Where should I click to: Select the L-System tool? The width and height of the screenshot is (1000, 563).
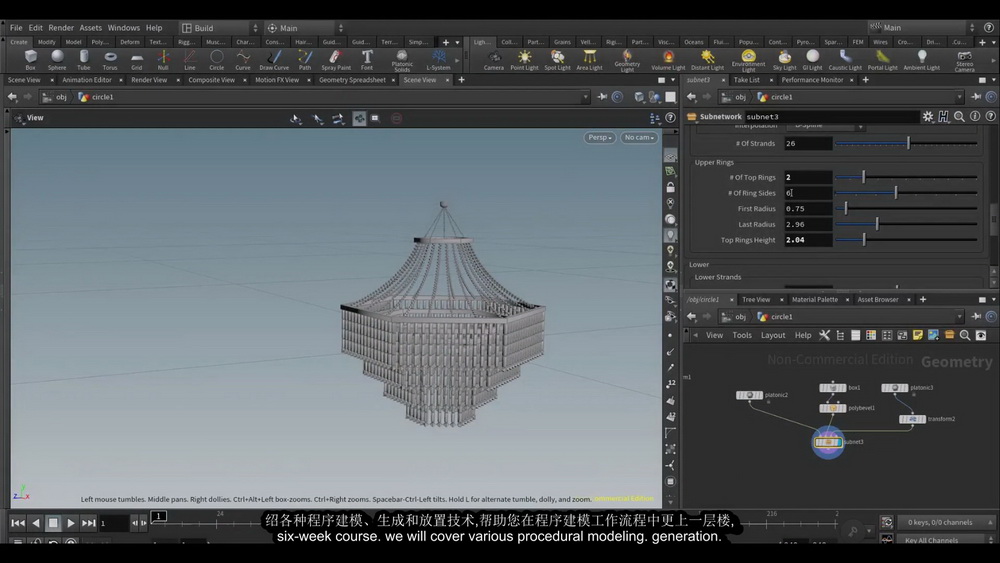(x=438, y=60)
